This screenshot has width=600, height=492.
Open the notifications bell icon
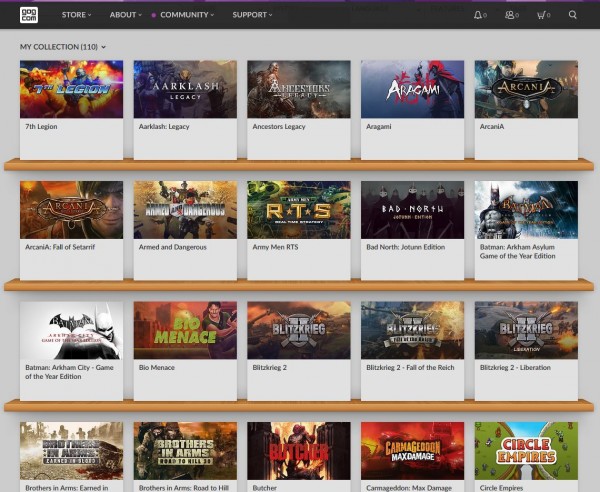click(x=478, y=15)
